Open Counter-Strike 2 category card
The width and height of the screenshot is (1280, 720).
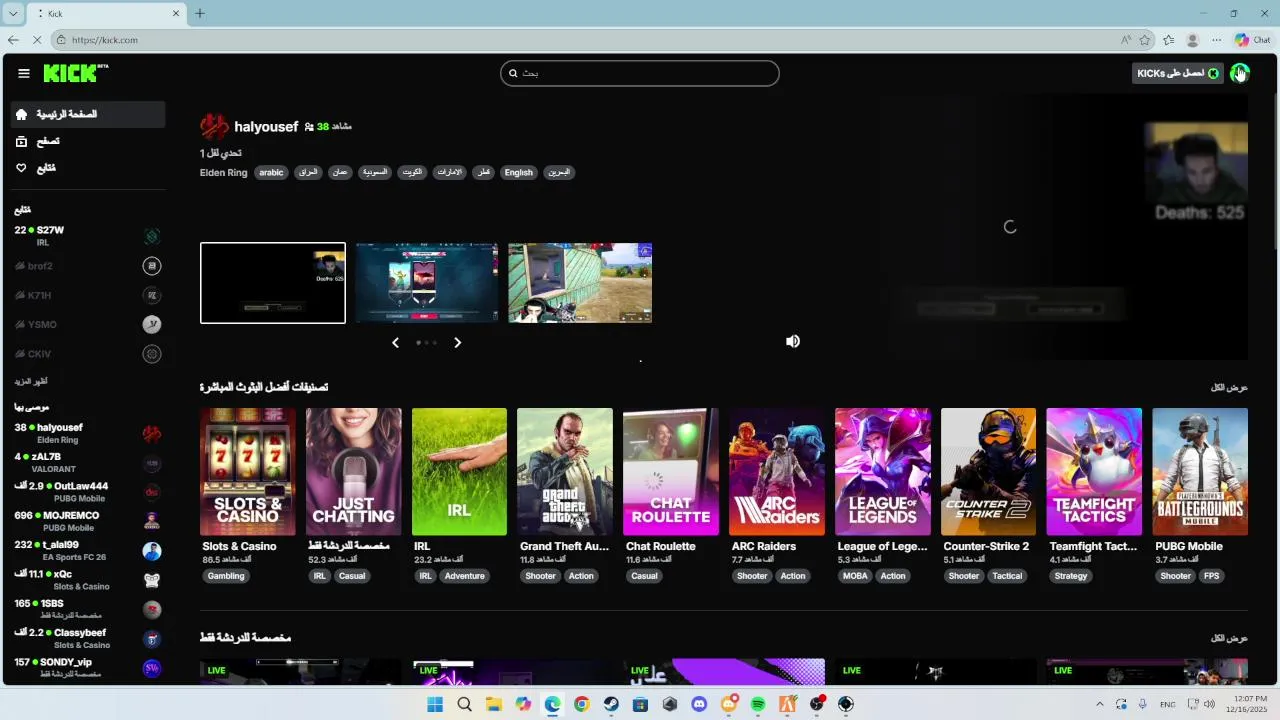pyautogui.click(x=988, y=472)
